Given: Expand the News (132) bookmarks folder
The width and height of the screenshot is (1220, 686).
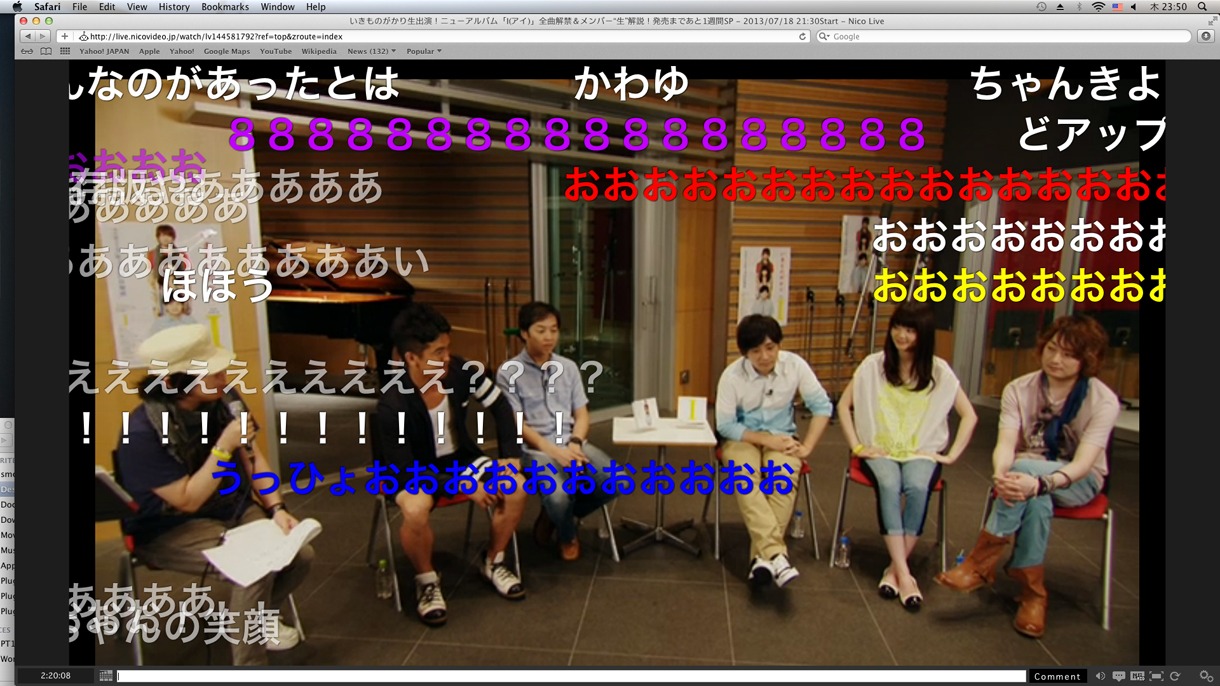Looking at the screenshot, I should point(371,51).
